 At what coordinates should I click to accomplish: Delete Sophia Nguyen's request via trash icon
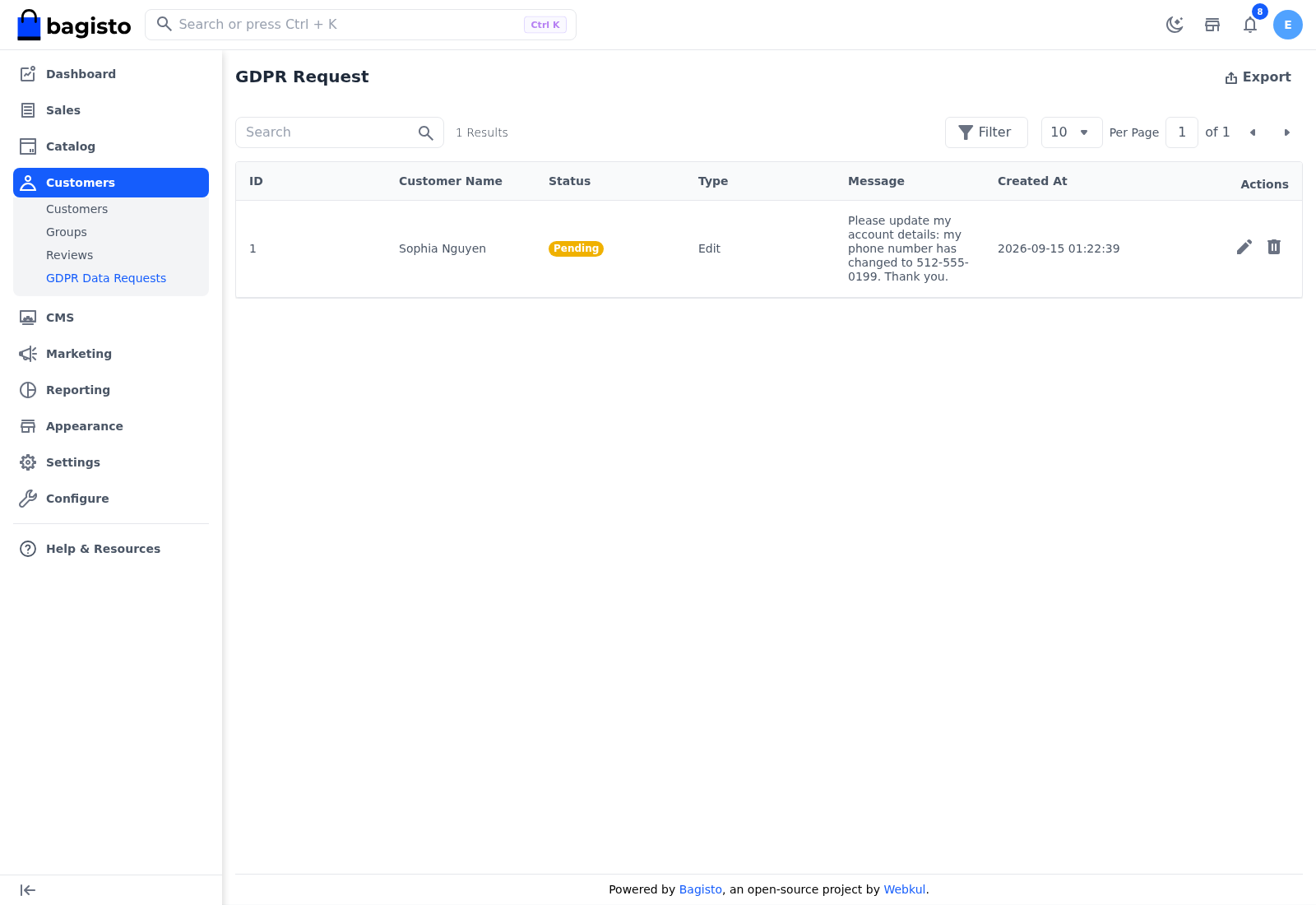(x=1274, y=247)
